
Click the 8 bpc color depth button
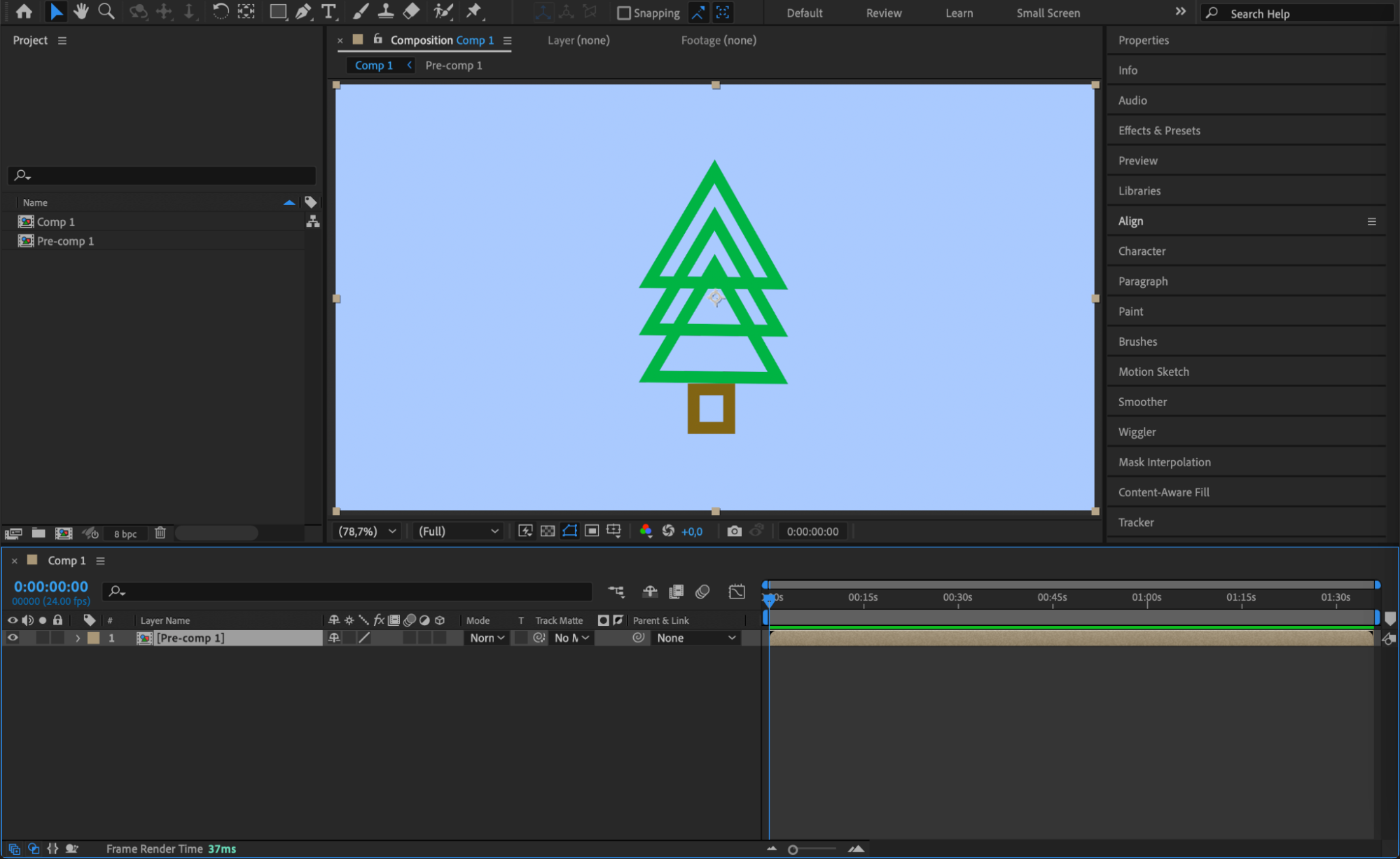(x=125, y=533)
